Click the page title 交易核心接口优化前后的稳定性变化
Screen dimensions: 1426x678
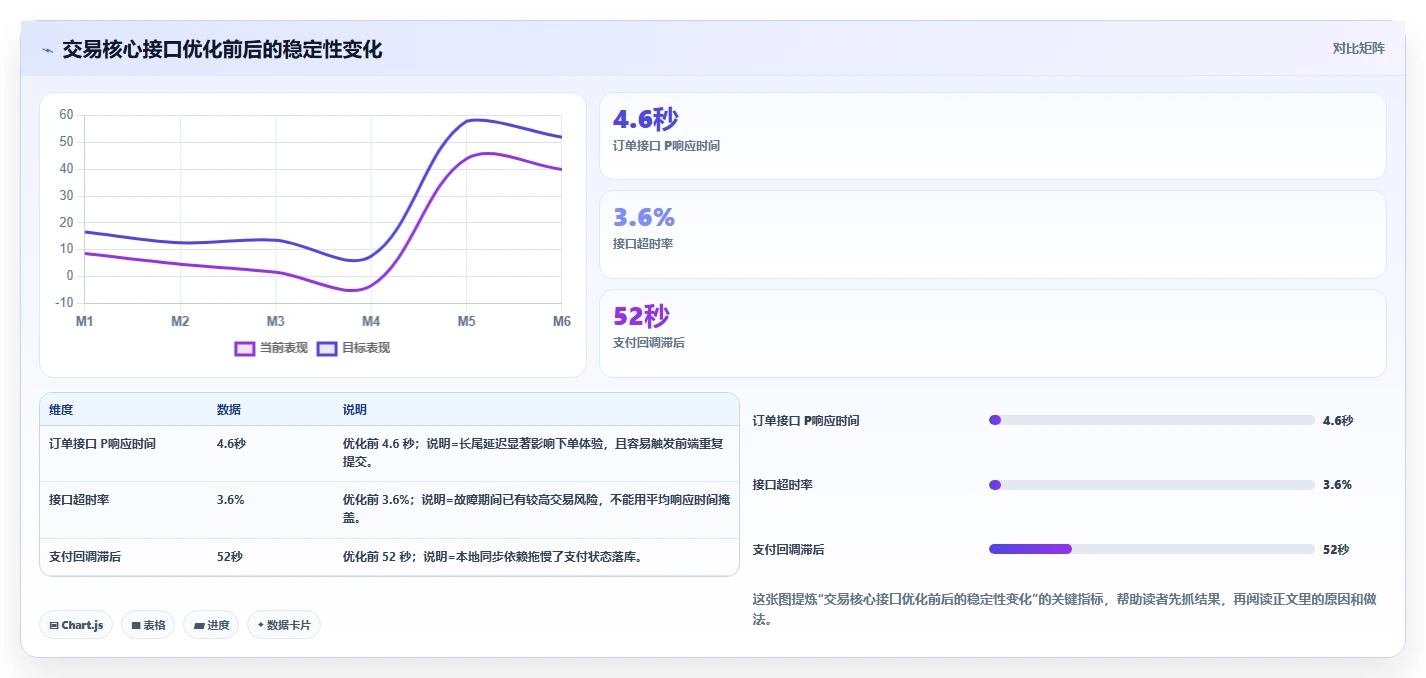[x=222, y=49]
